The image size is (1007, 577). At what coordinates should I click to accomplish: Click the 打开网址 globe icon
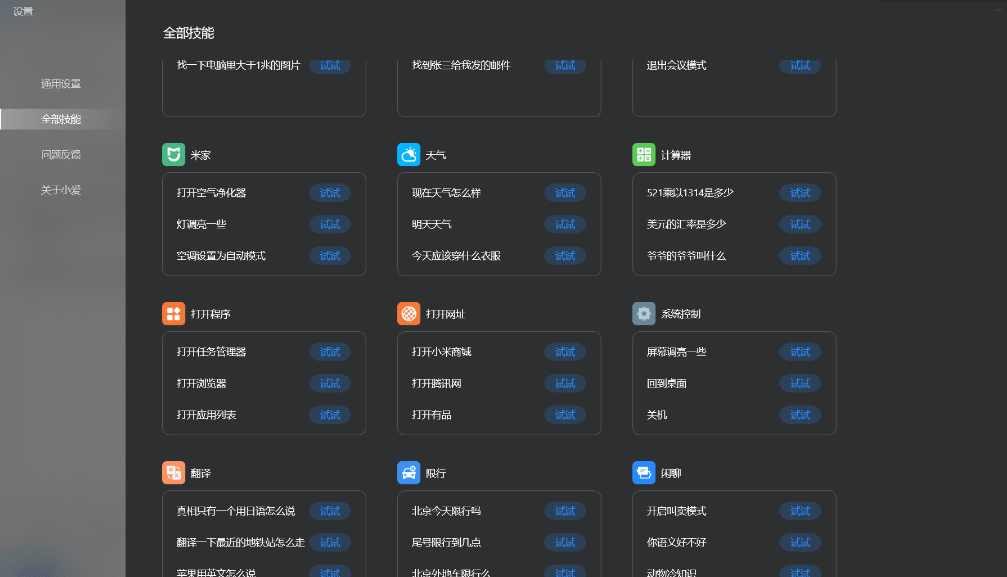click(x=408, y=314)
